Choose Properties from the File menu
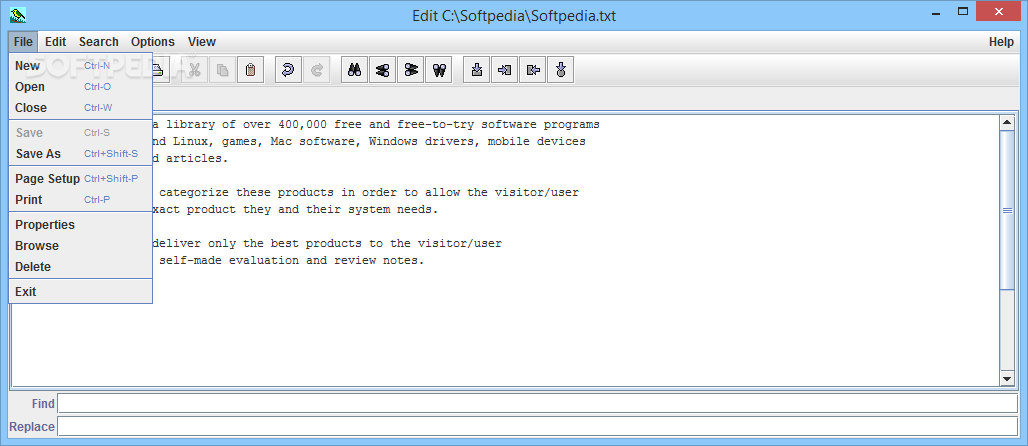 pyautogui.click(x=81, y=224)
